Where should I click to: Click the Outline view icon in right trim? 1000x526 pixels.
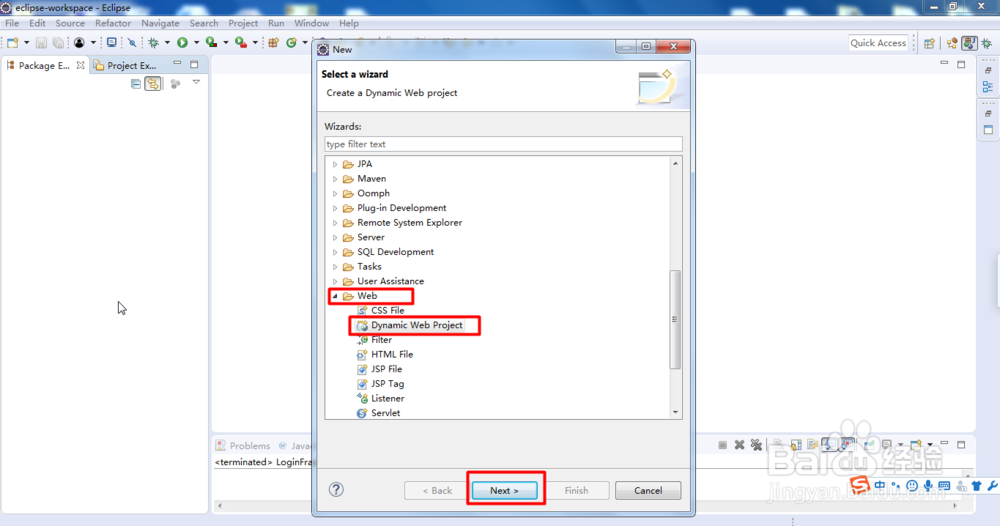[x=988, y=86]
